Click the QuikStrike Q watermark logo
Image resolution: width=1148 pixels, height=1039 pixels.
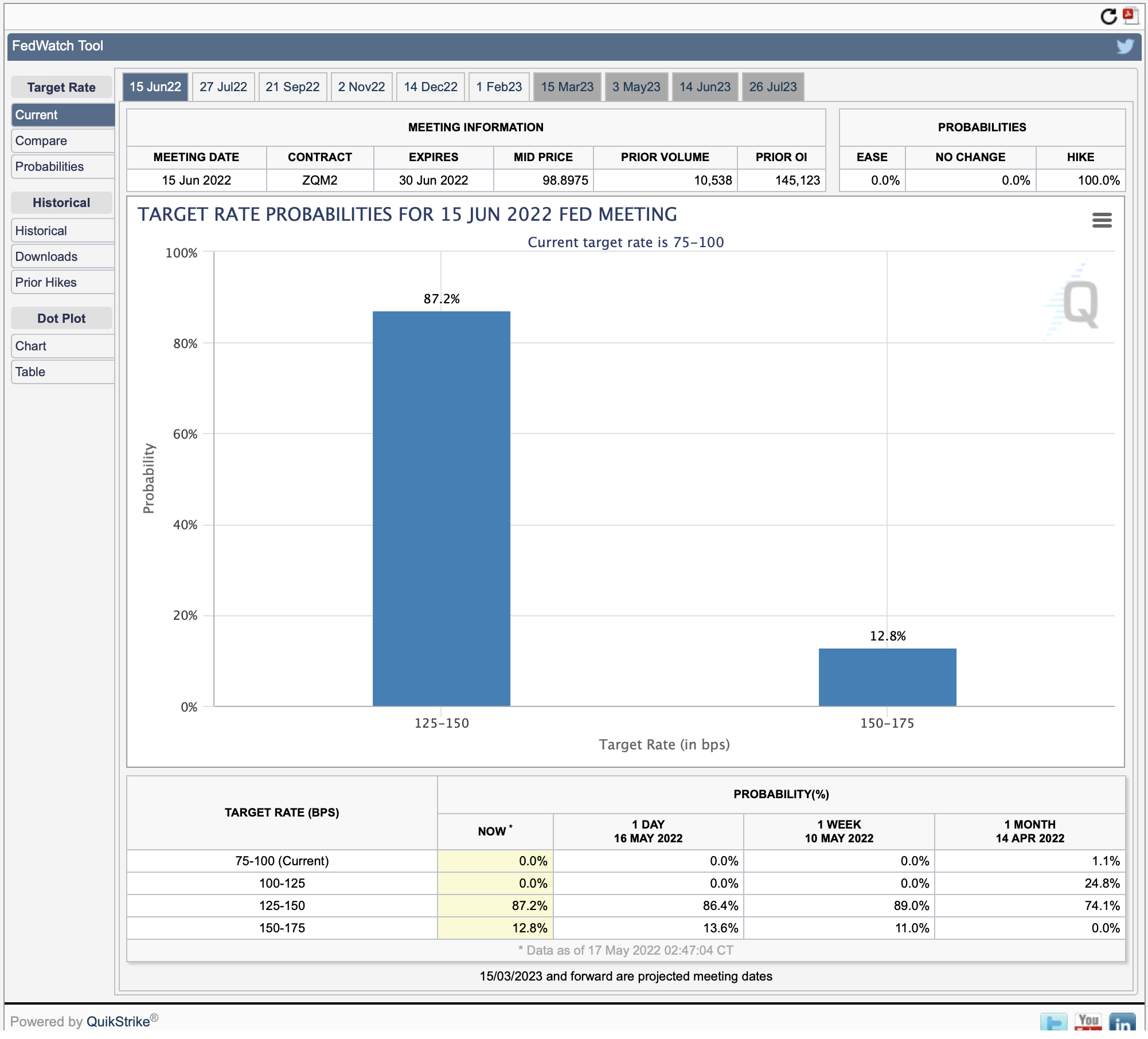point(1073,302)
